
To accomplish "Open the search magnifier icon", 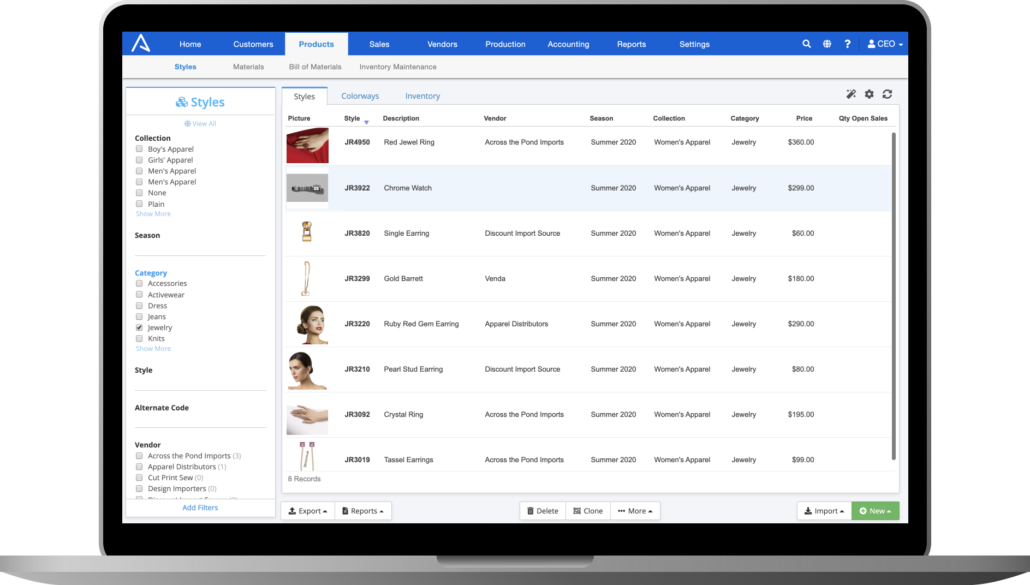I will pyautogui.click(x=806, y=44).
